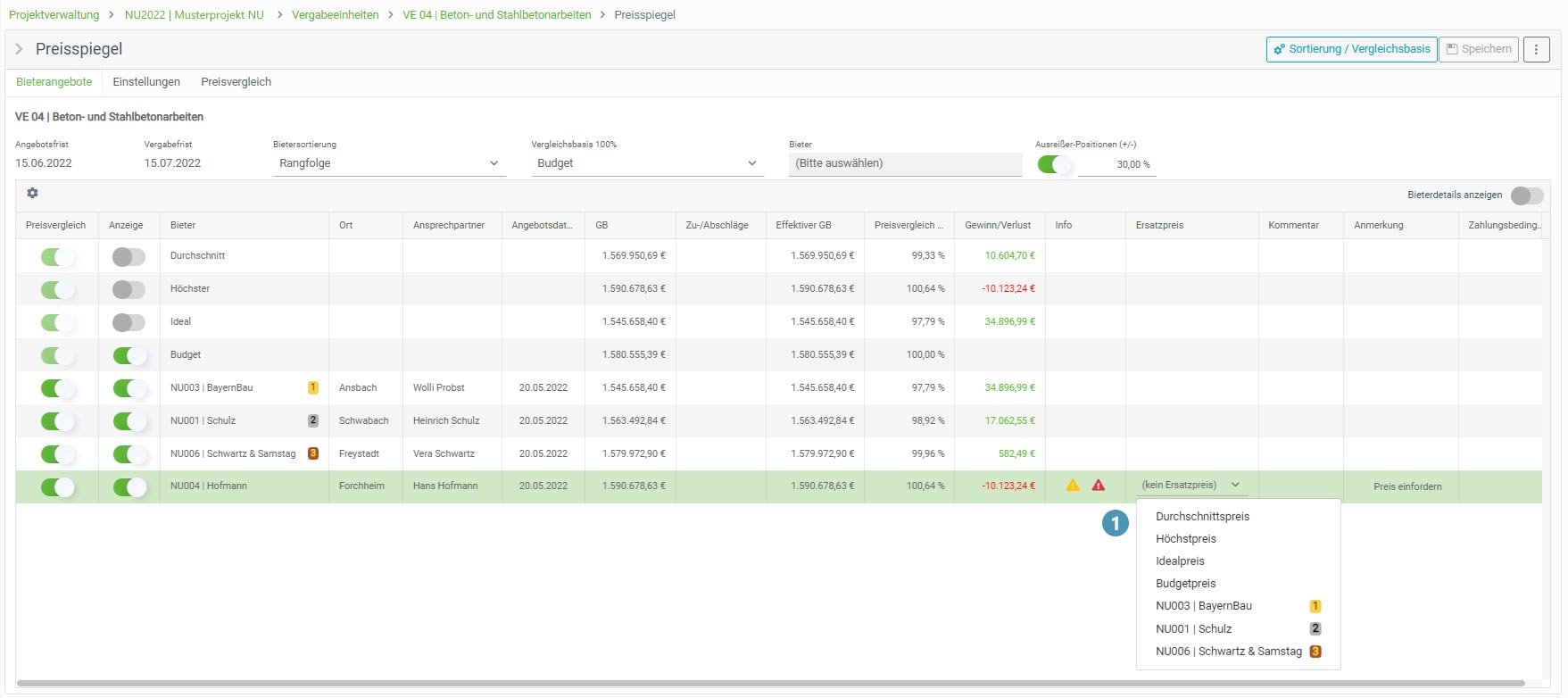Enable Bieterdetails anzeigen switch
Viewport: 1568px width, 698px height.
pos(1527,195)
